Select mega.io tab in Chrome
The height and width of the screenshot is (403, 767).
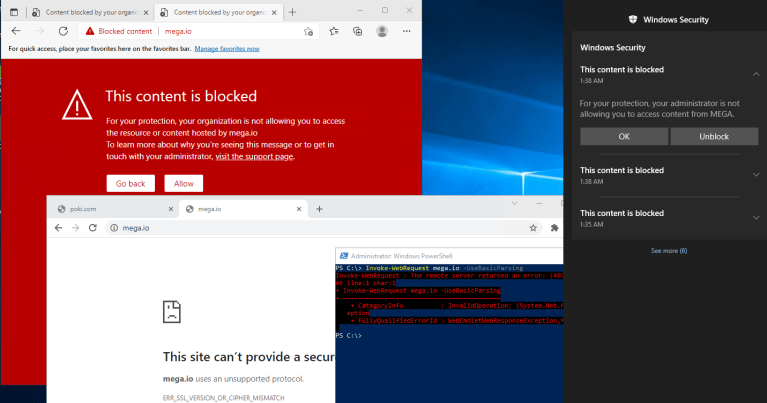243,209
